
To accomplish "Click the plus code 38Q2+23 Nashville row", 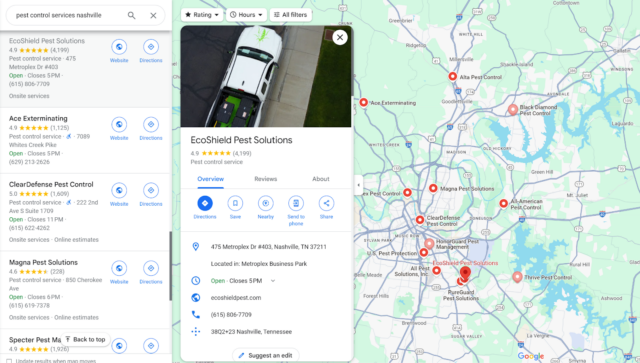I will [266, 332].
